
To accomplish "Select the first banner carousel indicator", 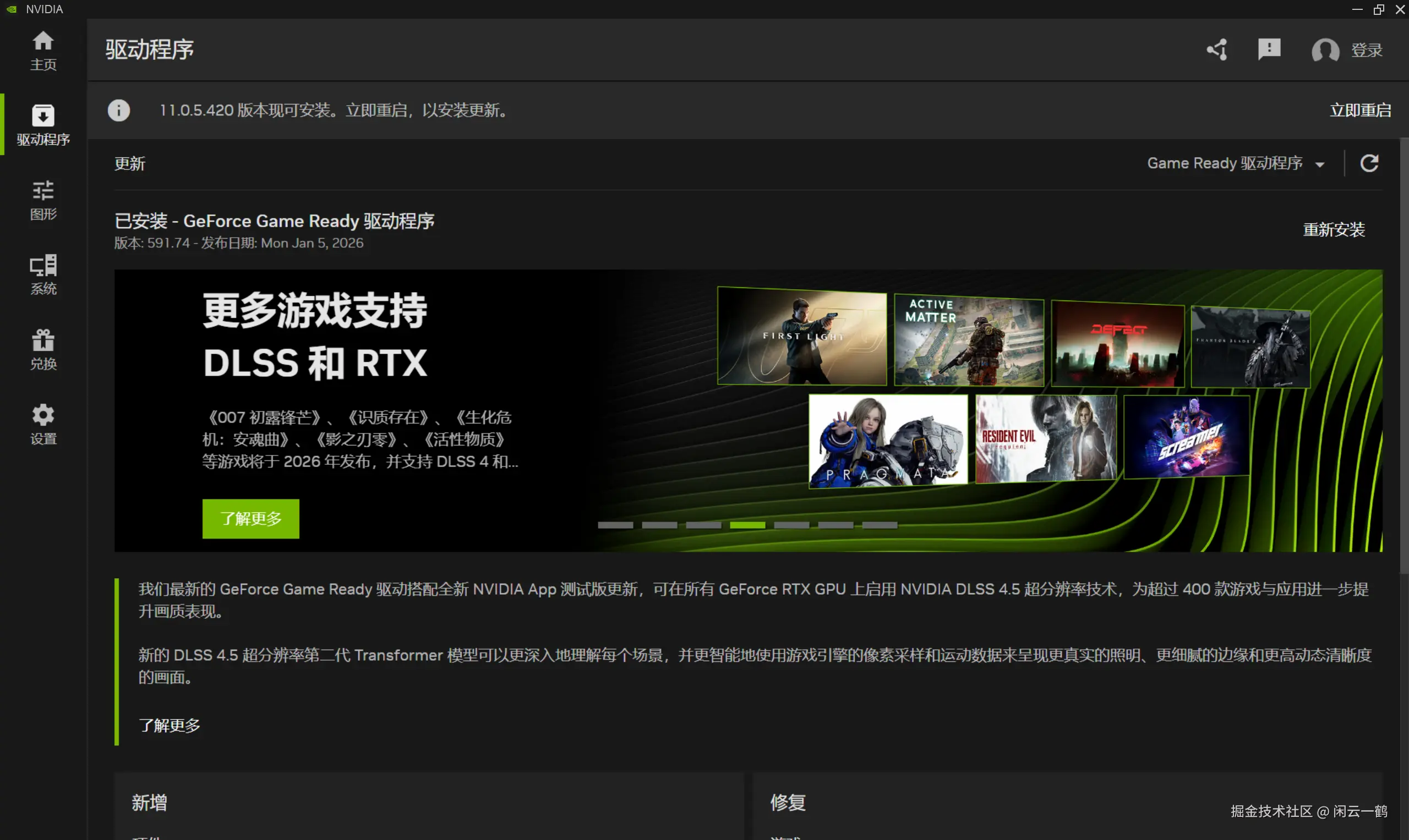I will 615,525.
